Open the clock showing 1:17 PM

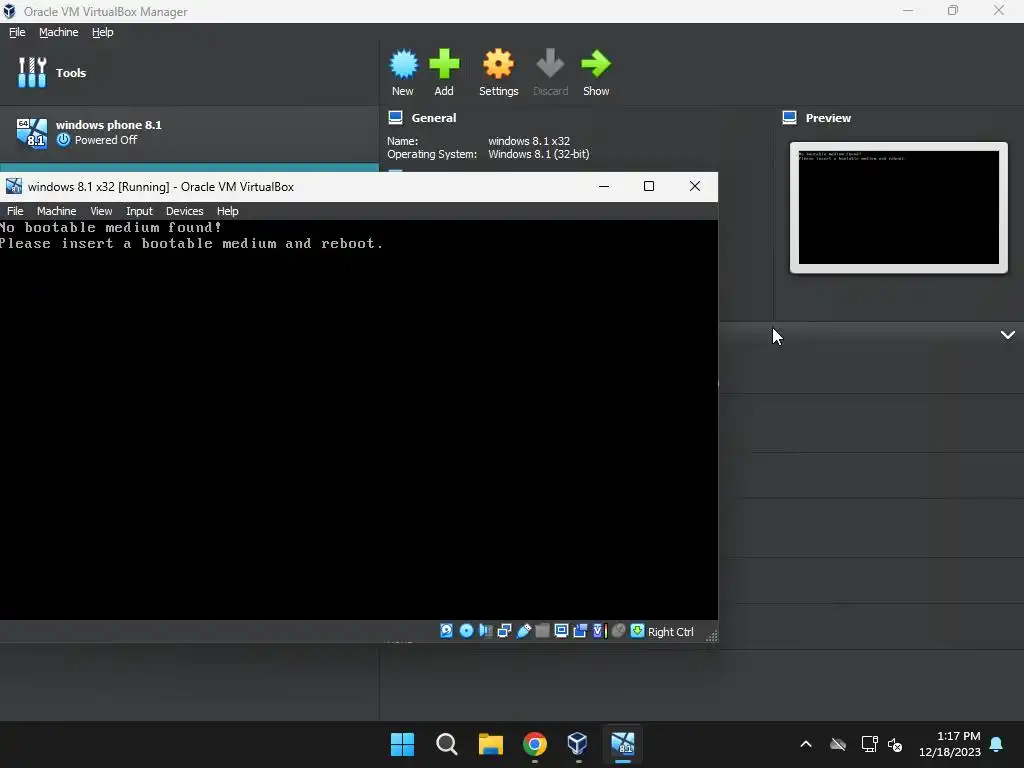950,744
